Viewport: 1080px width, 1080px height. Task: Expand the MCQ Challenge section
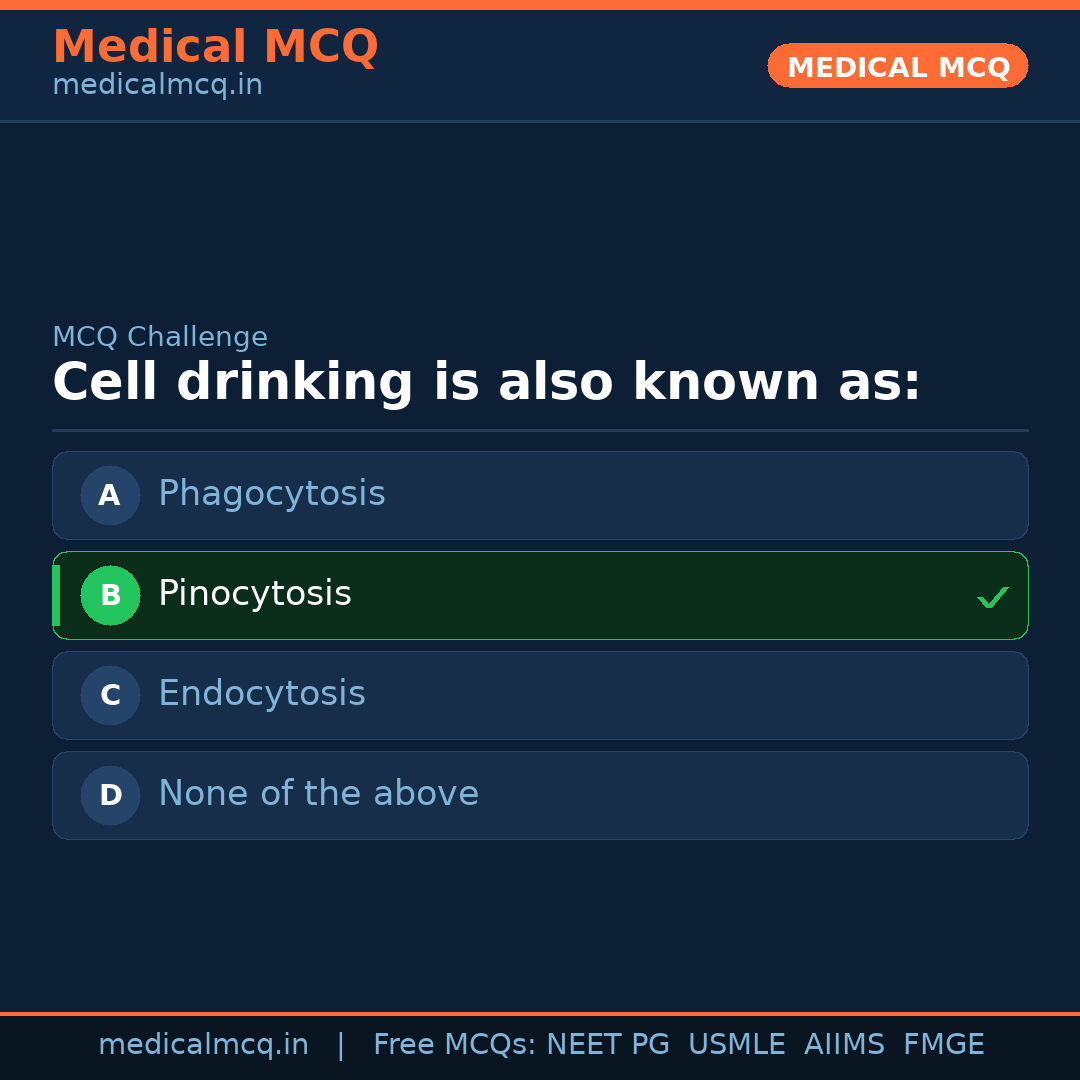[x=160, y=337]
